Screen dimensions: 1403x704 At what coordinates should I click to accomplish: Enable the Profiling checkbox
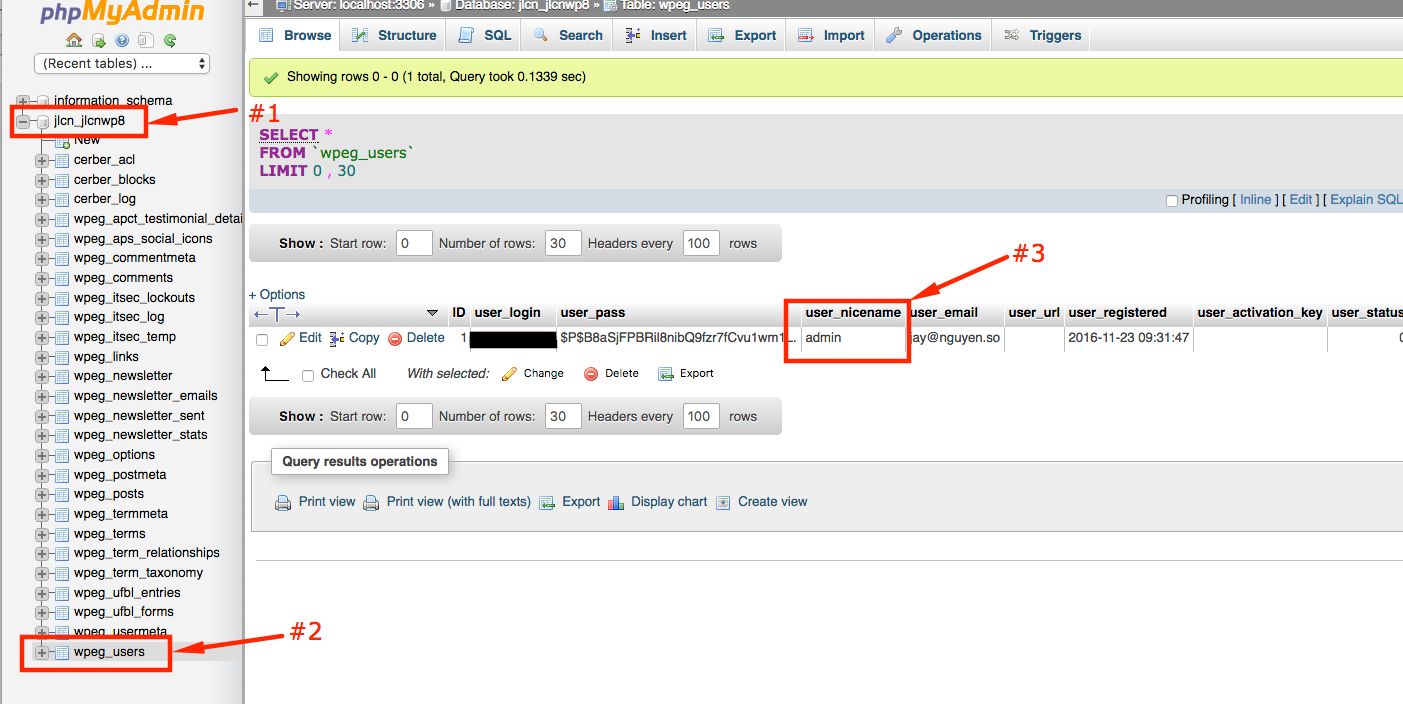[1172, 201]
